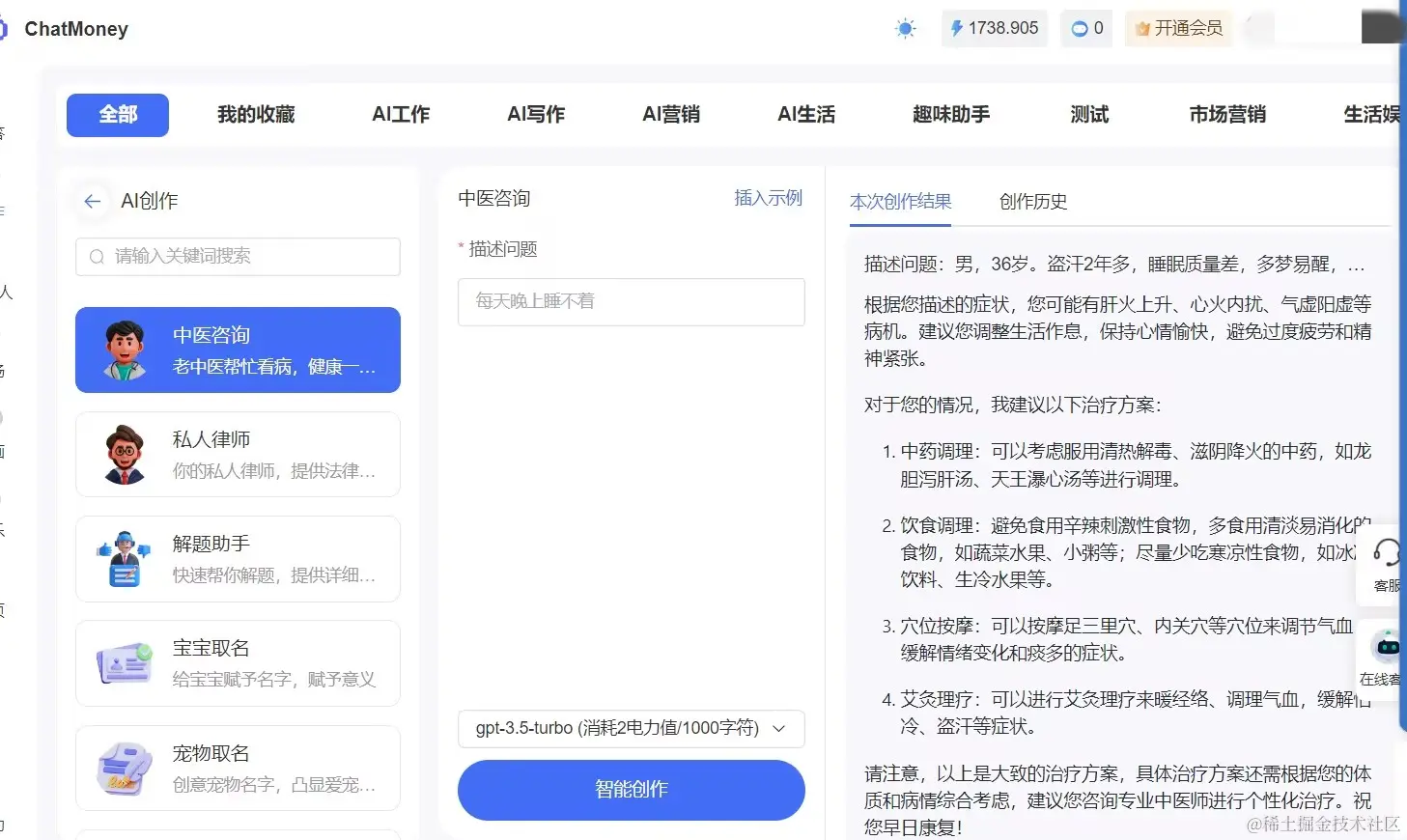Click 你的私人律师 card description
Image resolution: width=1407 pixels, height=840 pixels.
point(274,471)
